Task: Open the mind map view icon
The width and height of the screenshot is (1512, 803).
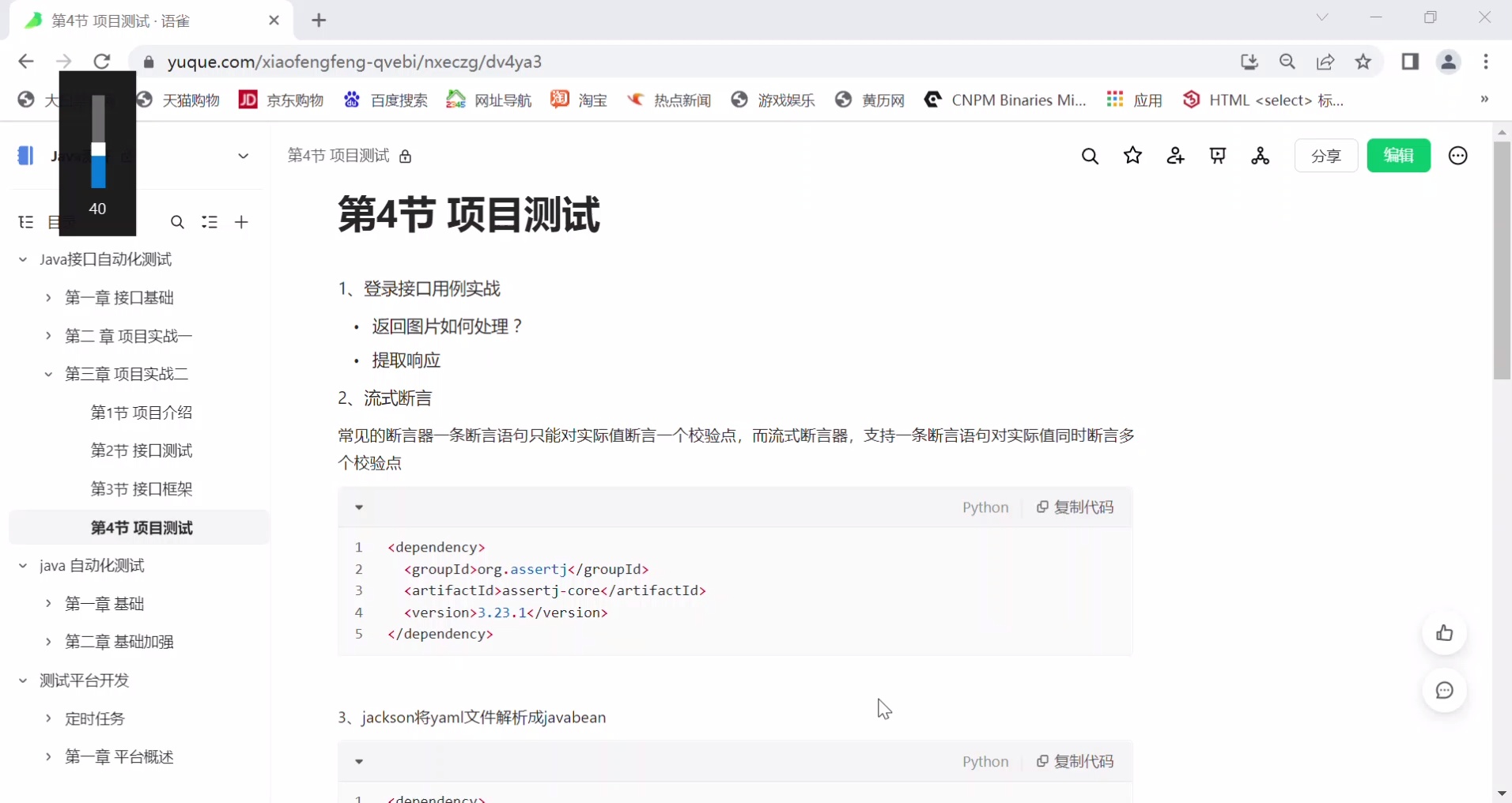Action: pyautogui.click(x=1261, y=156)
